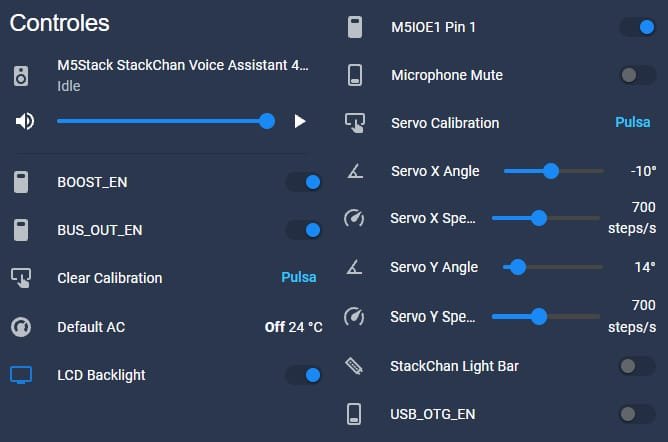Click the Clear Calibration gesture-tap icon

(21, 278)
